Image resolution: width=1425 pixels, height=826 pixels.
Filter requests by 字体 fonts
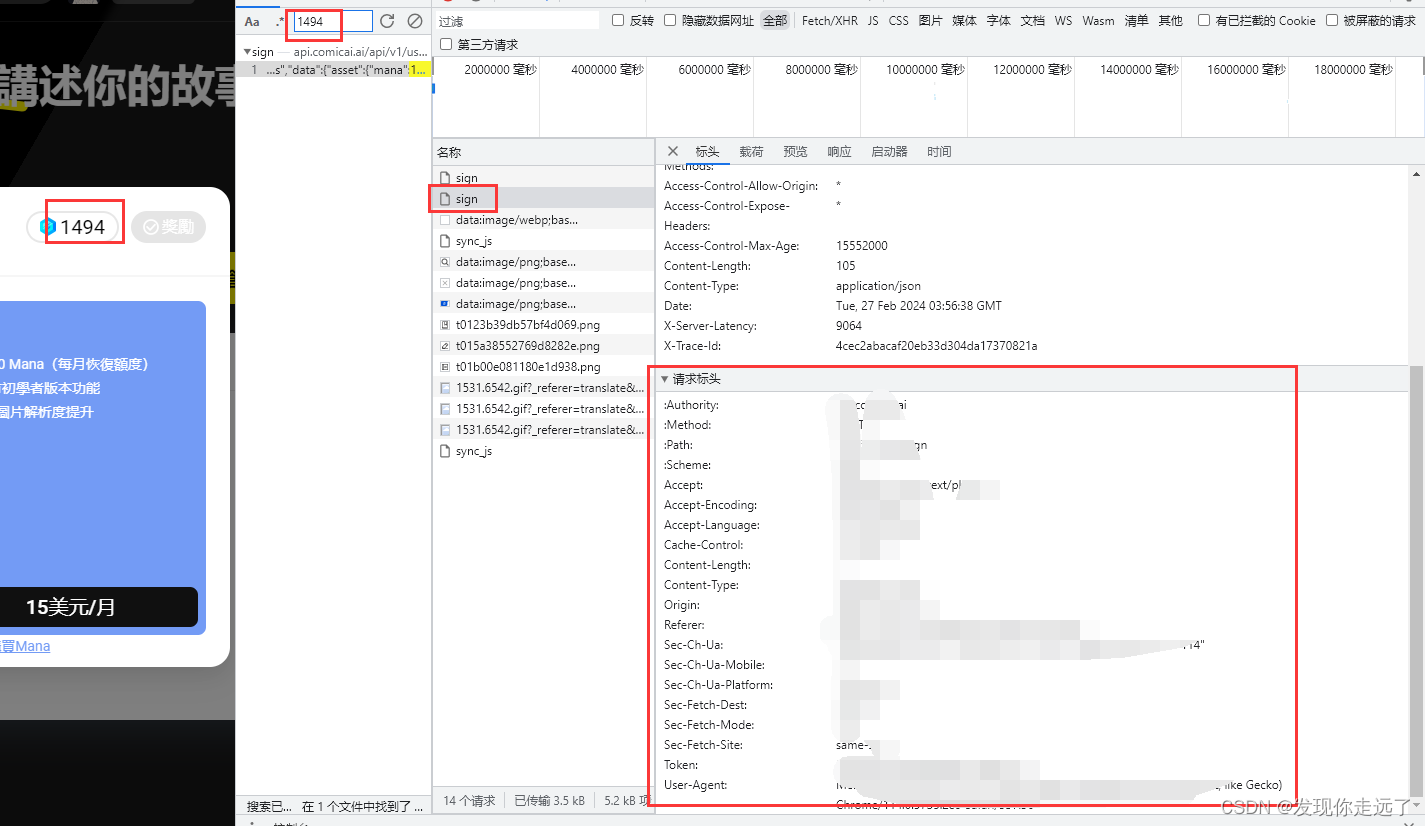(x=998, y=20)
